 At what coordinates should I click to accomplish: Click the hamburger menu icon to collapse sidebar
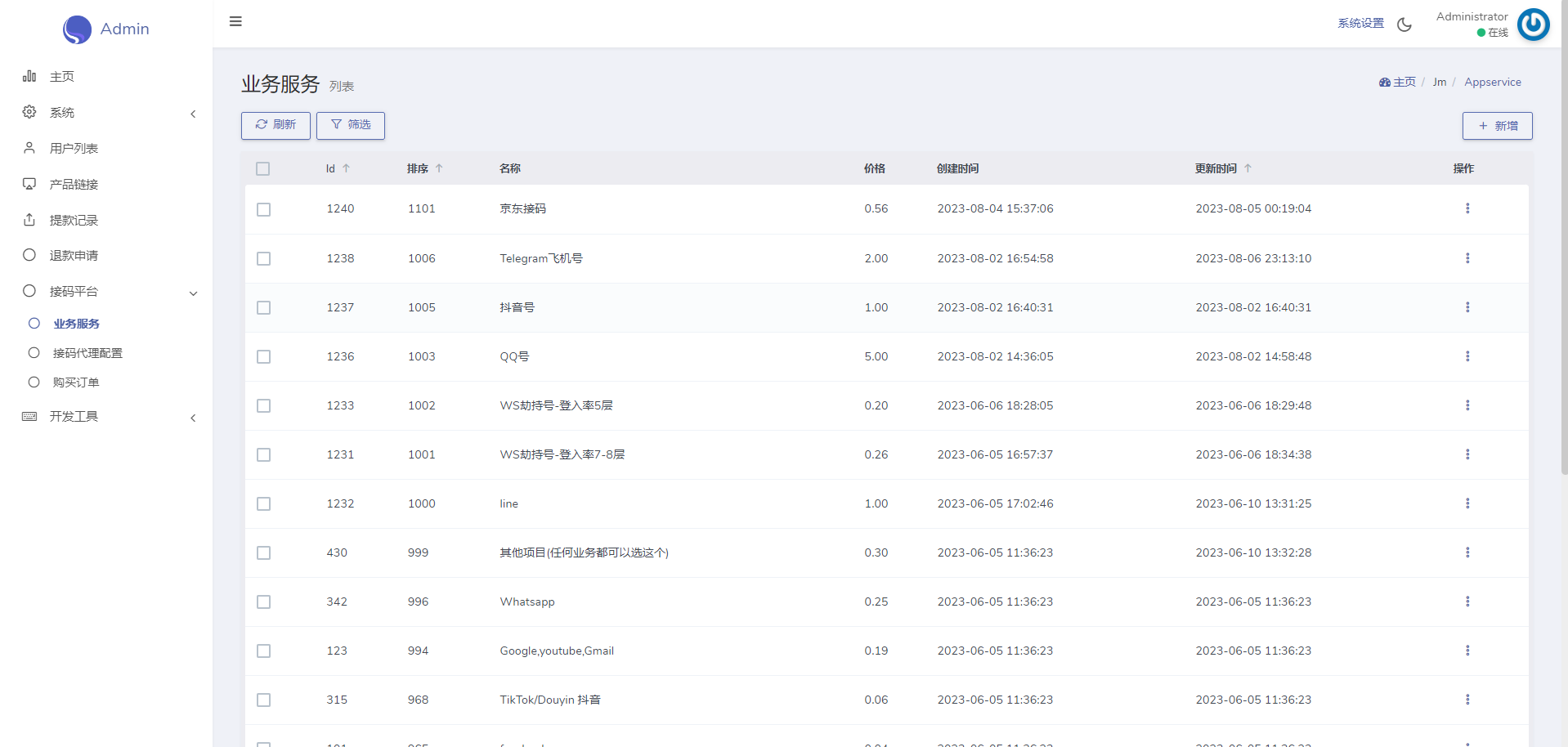[235, 21]
